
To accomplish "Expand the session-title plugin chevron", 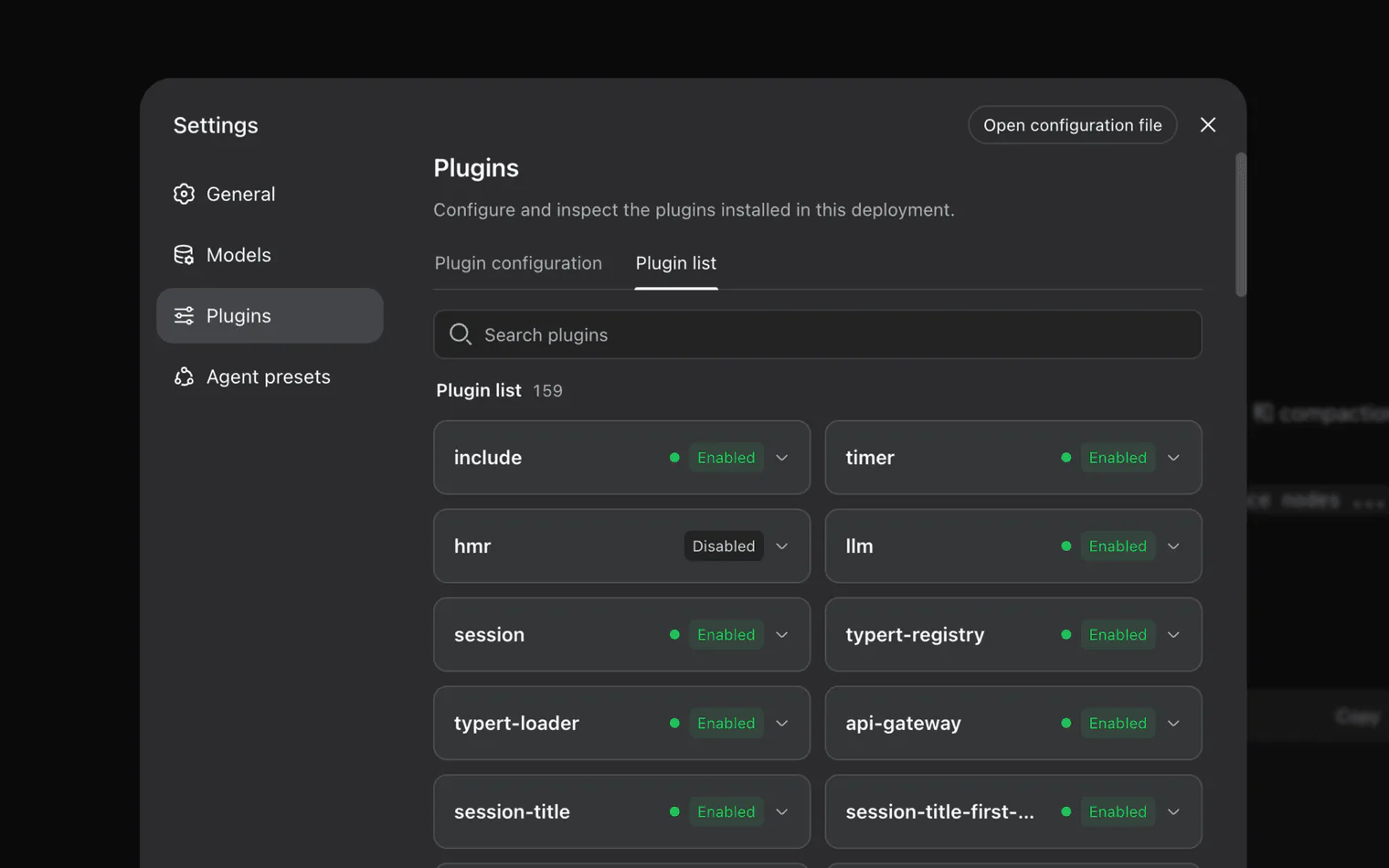I will click(x=782, y=812).
